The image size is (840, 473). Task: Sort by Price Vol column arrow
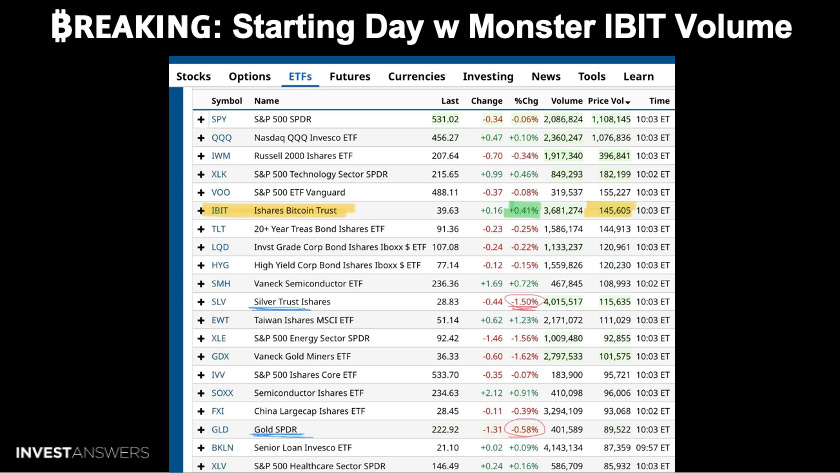coord(628,102)
